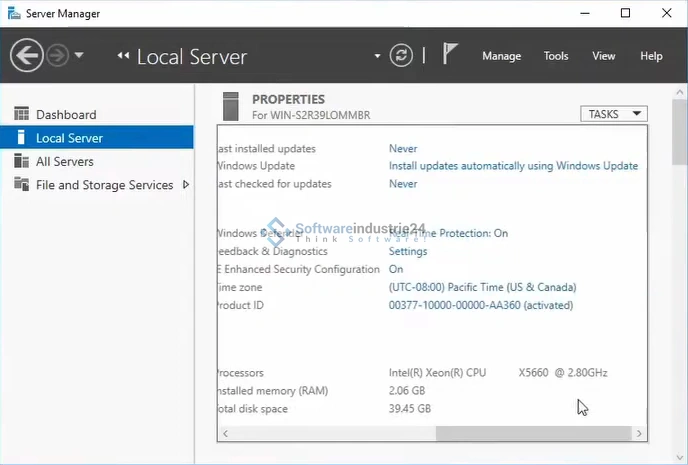The height and width of the screenshot is (465, 688).
Task: Click the Dashboard icon in sidebar
Action: coord(20,114)
